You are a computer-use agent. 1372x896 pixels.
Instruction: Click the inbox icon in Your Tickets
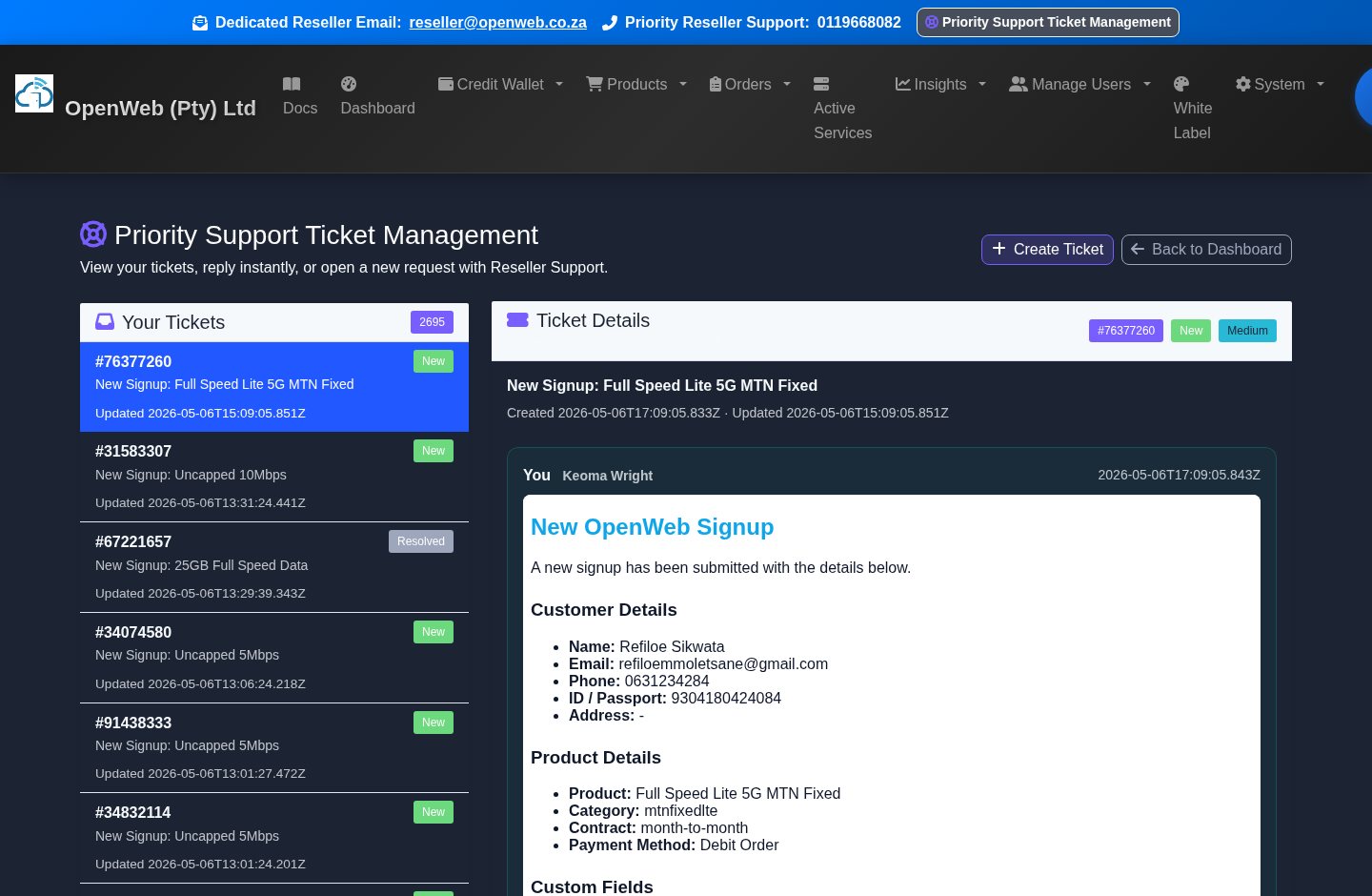(x=105, y=321)
